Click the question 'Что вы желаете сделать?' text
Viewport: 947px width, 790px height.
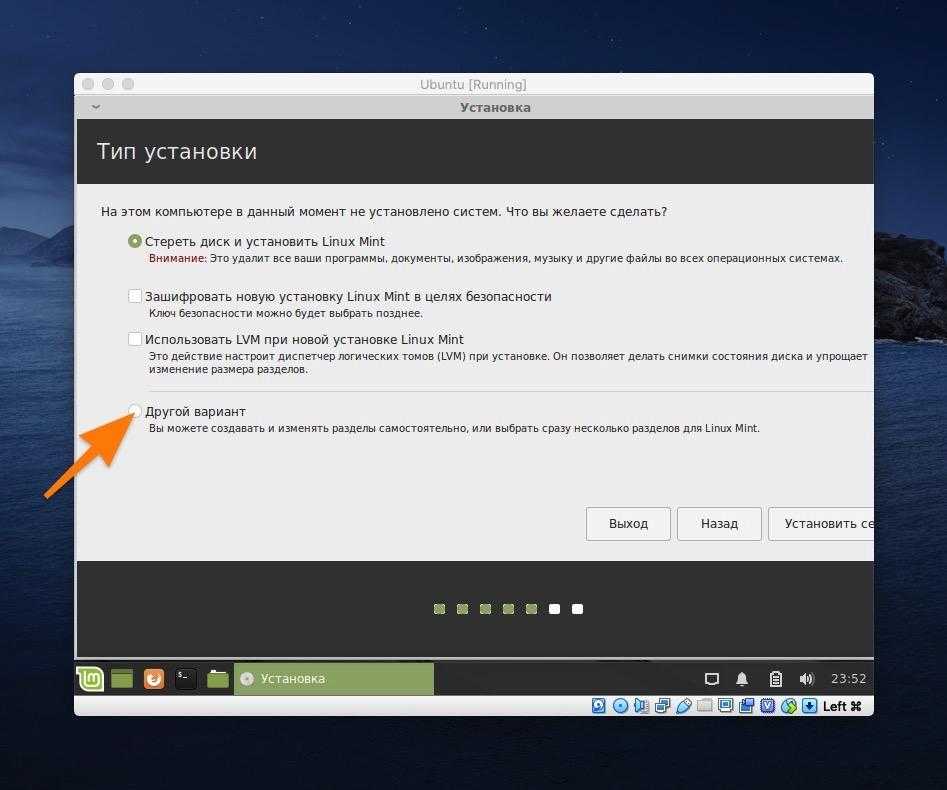586,211
